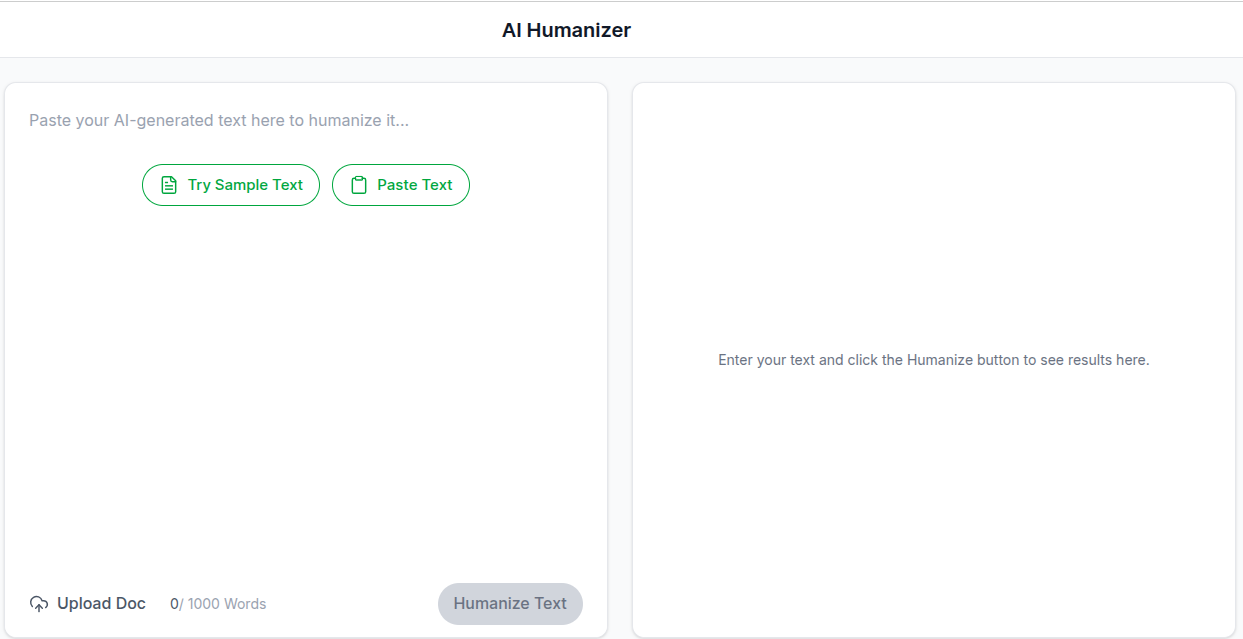
Task: Click the word 'Upload' beside the cloud icon
Action: point(84,604)
